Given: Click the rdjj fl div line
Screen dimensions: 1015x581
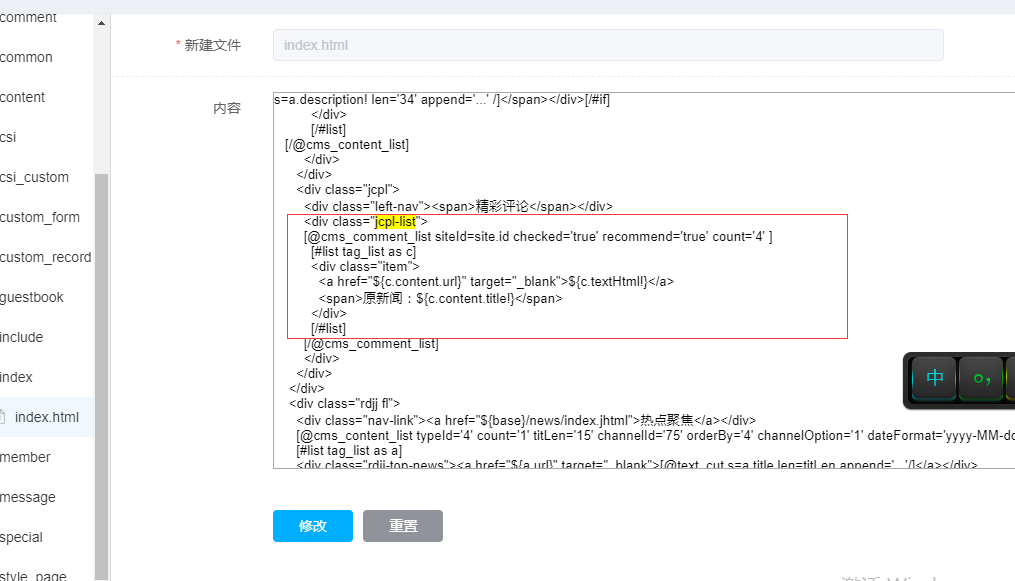Looking at the screenshot, I should [344, 404].
